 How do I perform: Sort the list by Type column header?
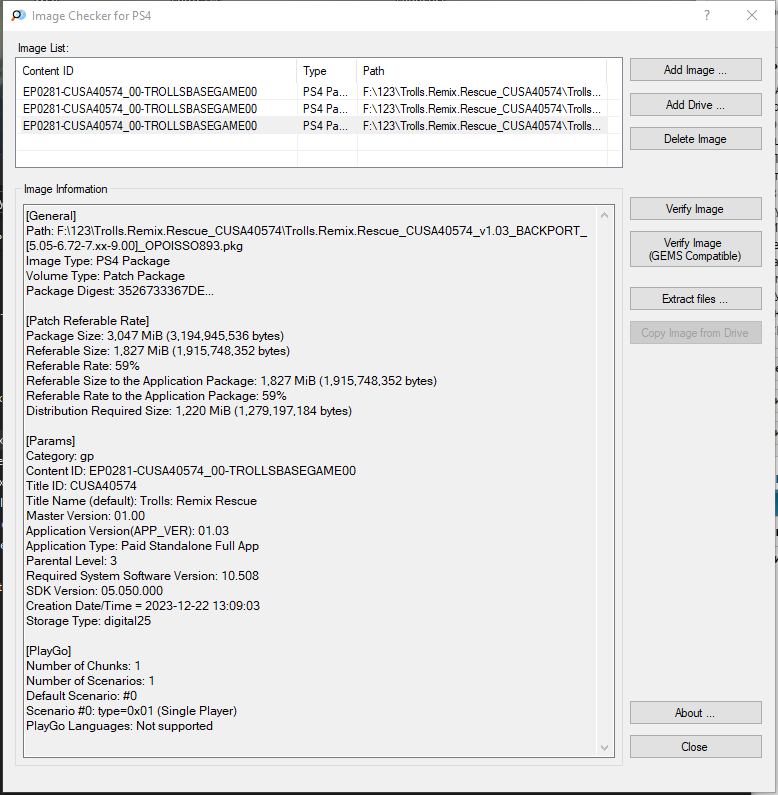pos(327,70)
